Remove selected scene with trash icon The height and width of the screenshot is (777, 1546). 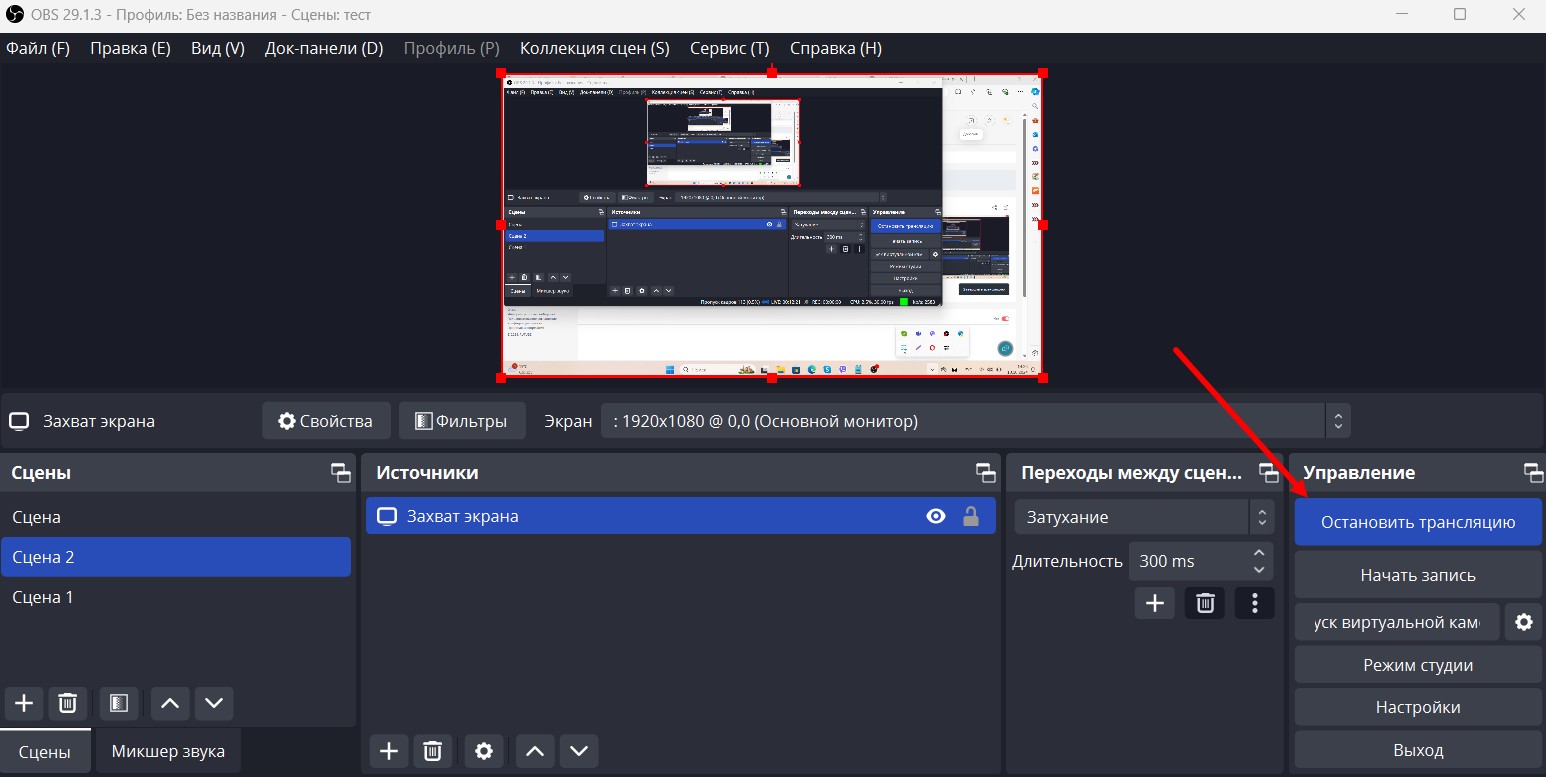tap(67, 703)
